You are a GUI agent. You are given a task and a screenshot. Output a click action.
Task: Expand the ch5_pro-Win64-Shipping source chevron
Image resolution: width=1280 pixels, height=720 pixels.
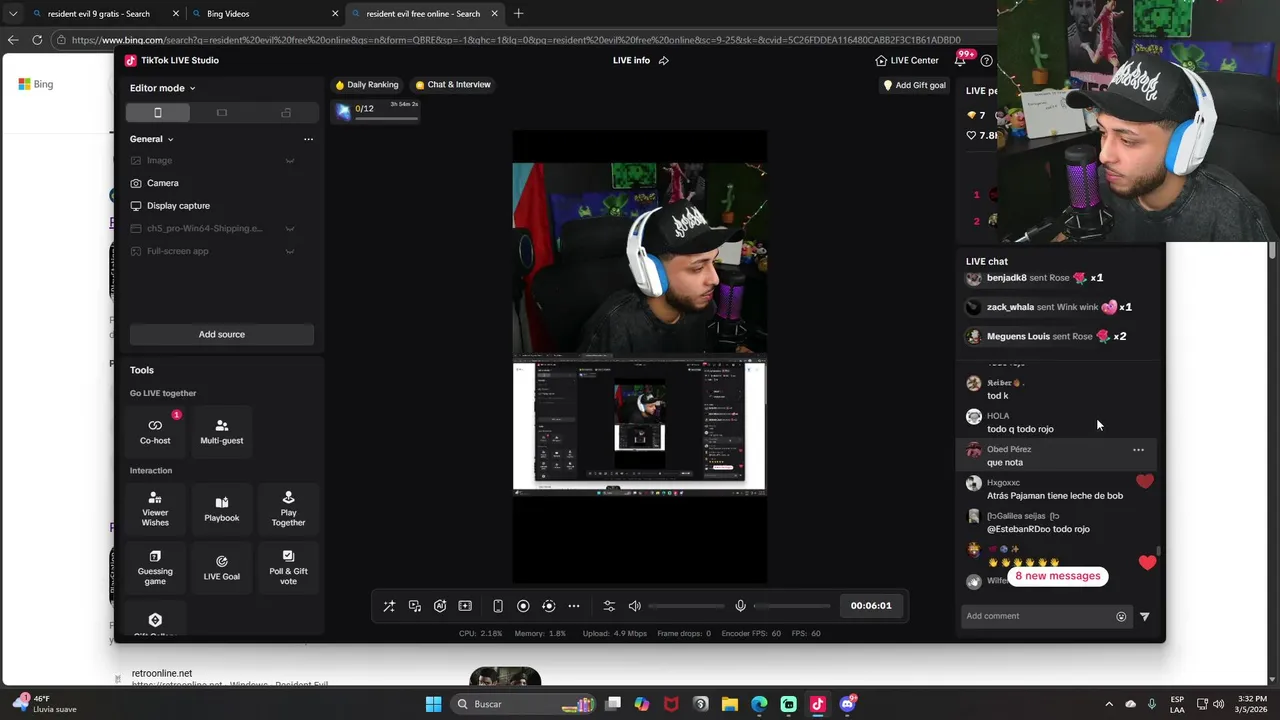(290, 229)
